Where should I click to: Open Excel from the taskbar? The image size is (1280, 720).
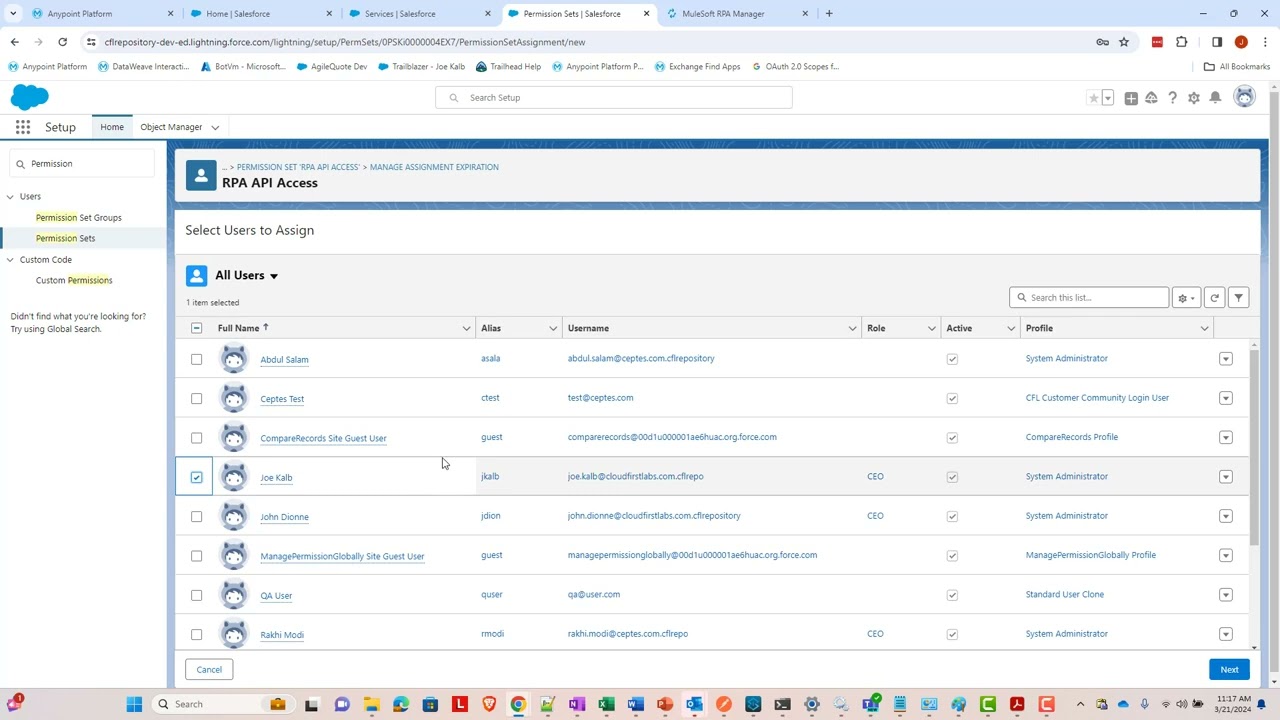tap(606, 704)
